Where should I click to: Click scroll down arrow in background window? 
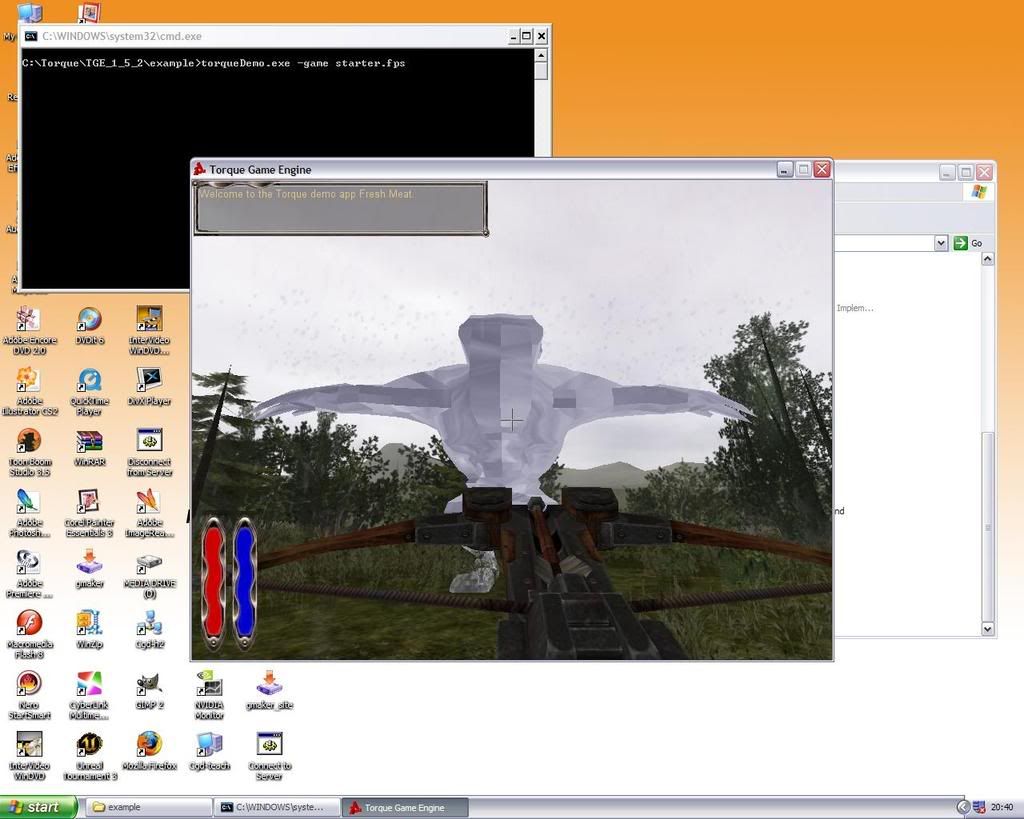pos(987,630)
